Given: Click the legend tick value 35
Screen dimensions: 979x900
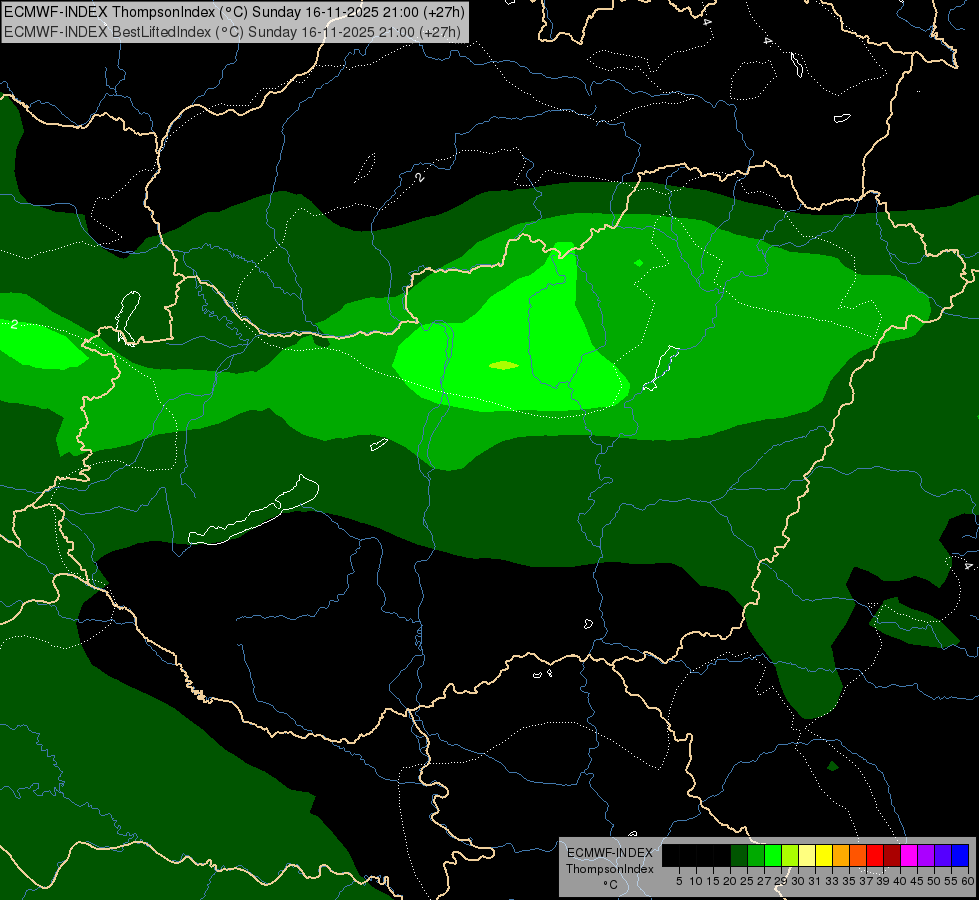Looking at the screenshot, I should [849, 881].
